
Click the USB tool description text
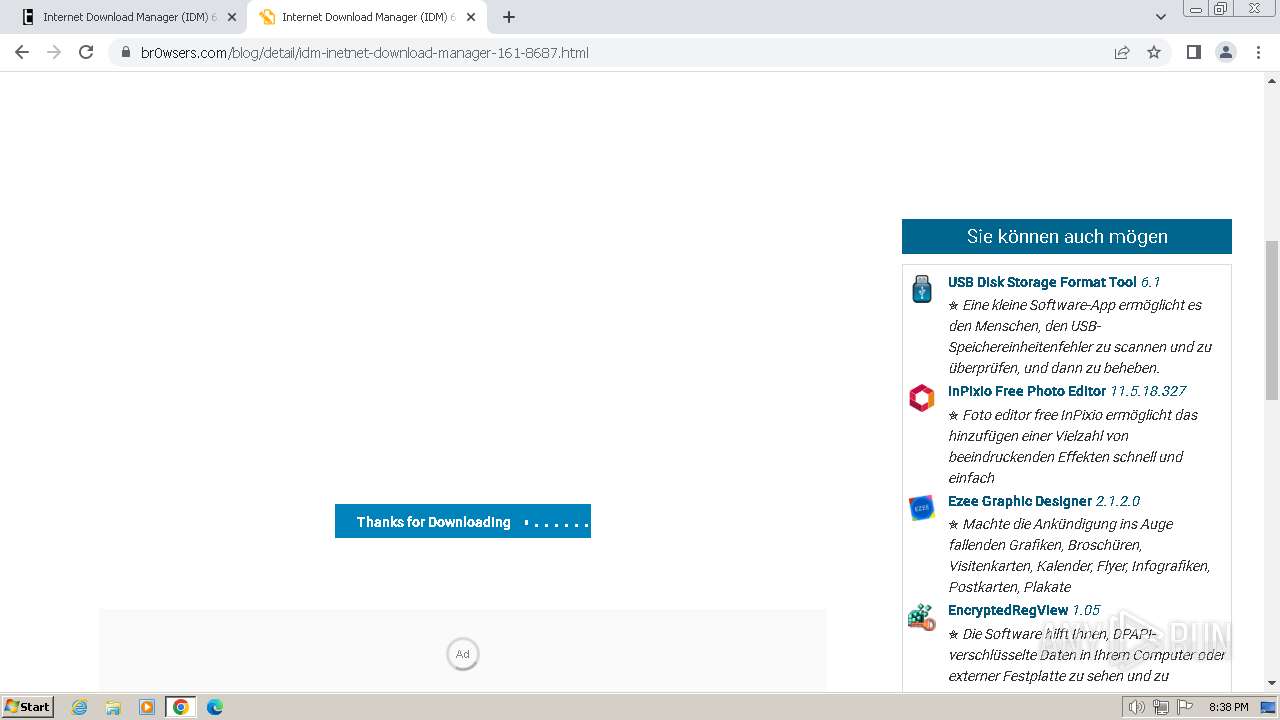(x=1080, y=336)
